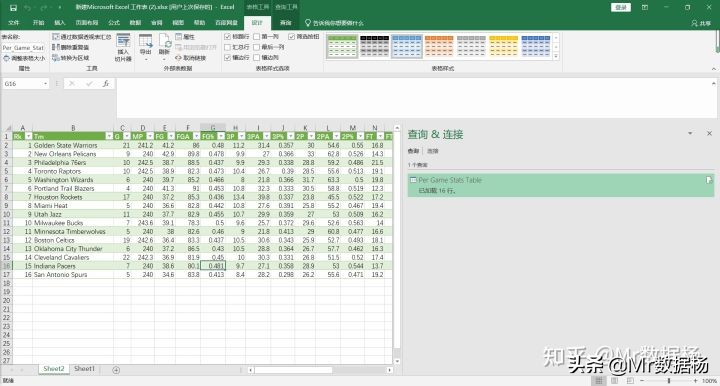Switch to Formulas (公式) tab
The width and height of the screenshot is (720, 386).
[x=114, y=22]
